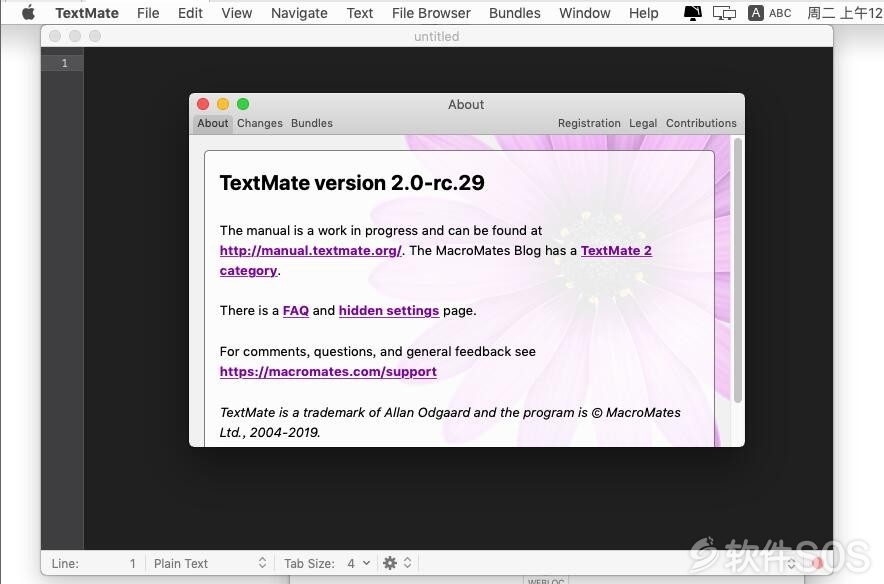Open the Plain Text language dropdown
This screenshot has width=884, height=584.
(210, 563)
